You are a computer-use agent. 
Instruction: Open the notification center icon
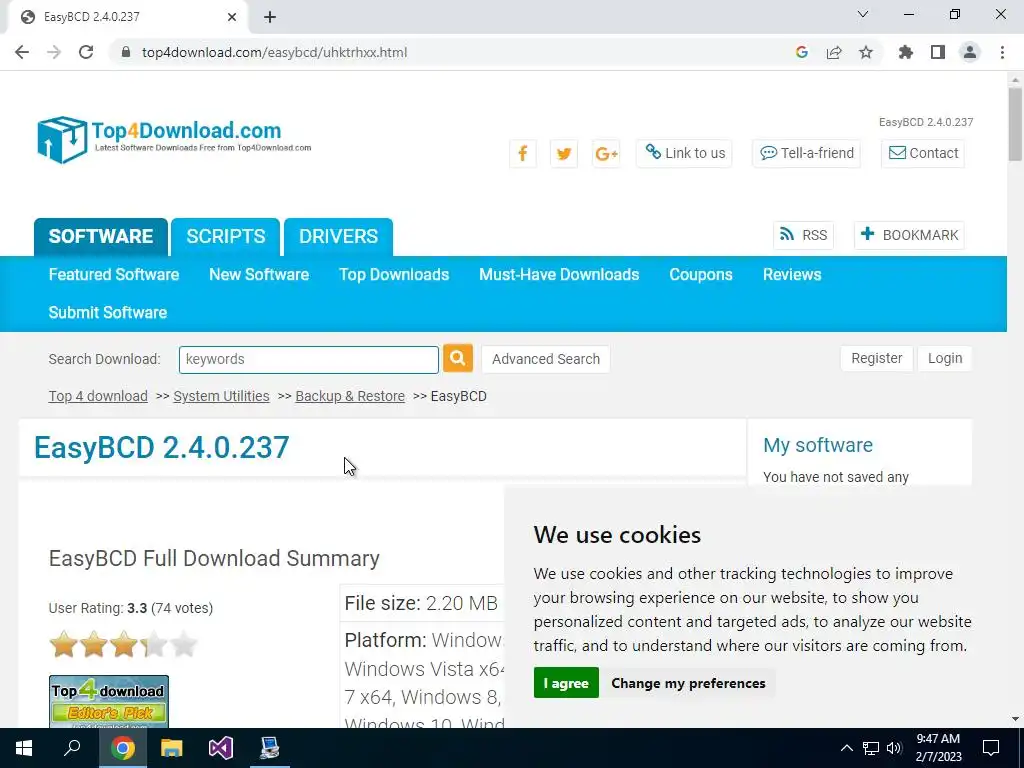coord(991,748)
